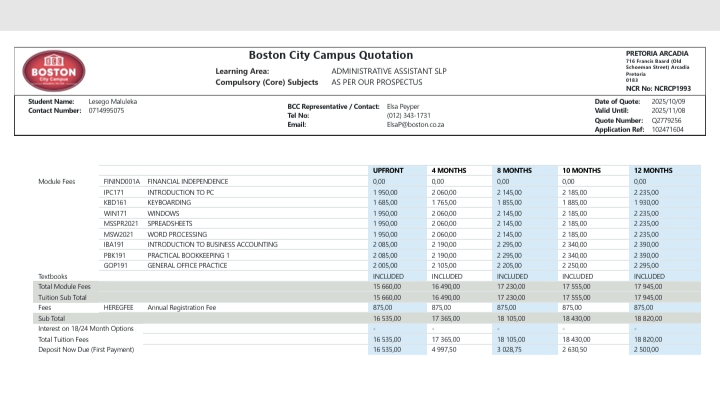Select module code "MSW2021"
The image size is (720, 406).
[118, 235]
